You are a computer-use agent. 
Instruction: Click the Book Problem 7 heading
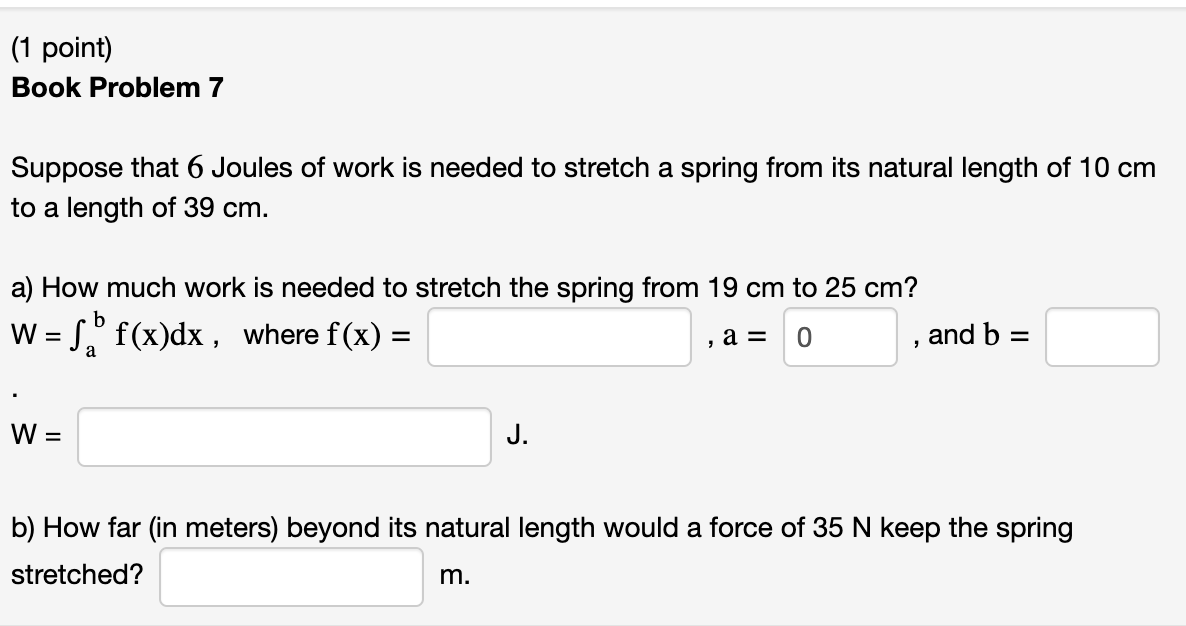[116, 88]
